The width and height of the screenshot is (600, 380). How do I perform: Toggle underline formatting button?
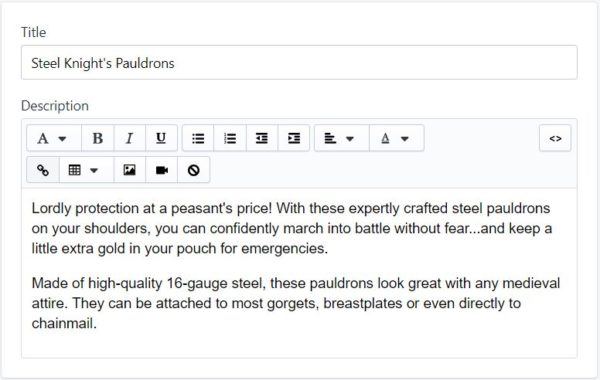[x=161, y=138]
